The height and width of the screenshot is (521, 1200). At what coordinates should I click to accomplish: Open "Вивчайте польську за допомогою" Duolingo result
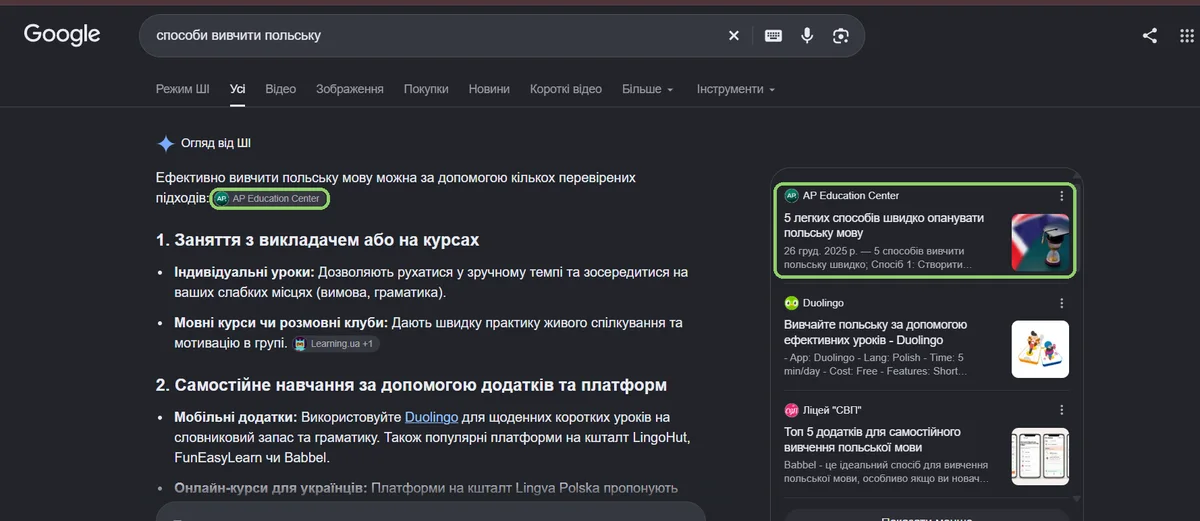point(876,333)
